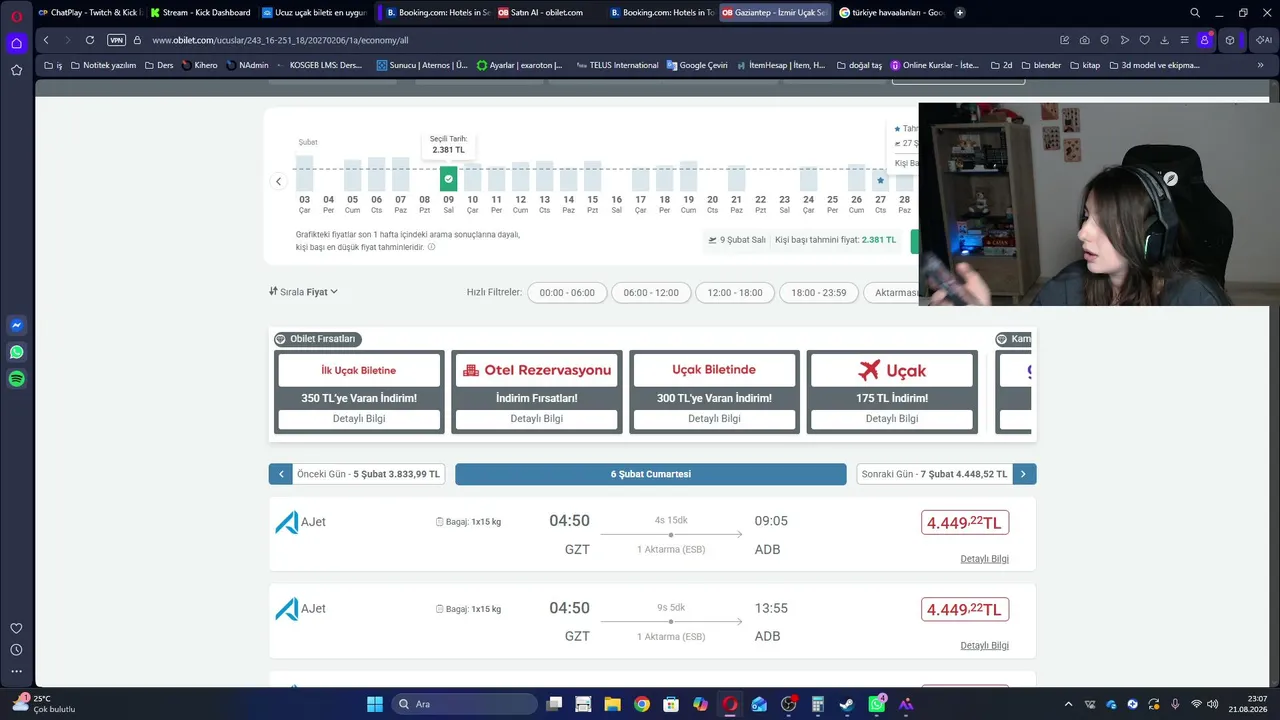Open WhatsApp from the taskbar
Screen dimensions: 1280x720
(877, 704)
